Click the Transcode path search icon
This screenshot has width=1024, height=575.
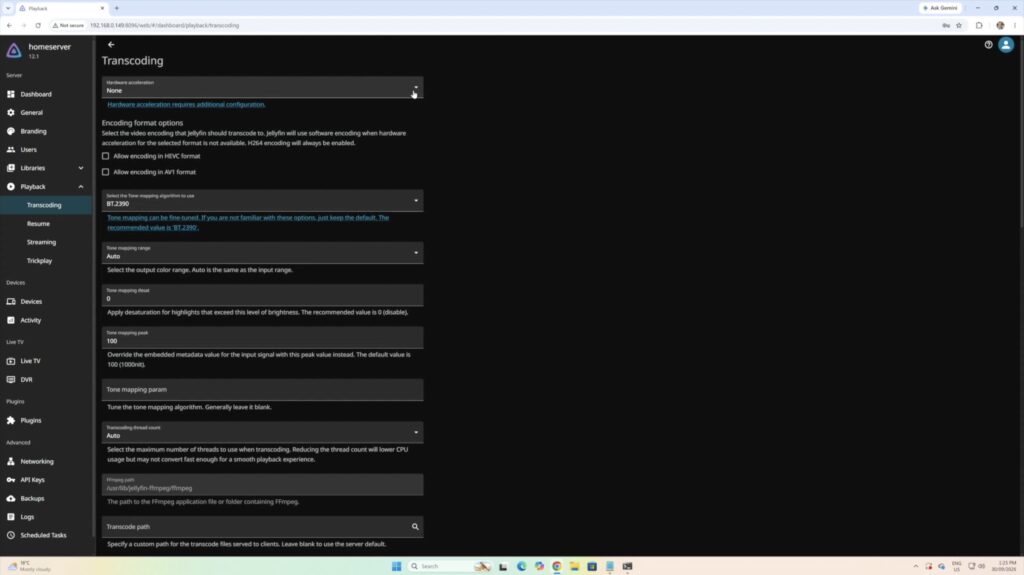pos(415,527)
